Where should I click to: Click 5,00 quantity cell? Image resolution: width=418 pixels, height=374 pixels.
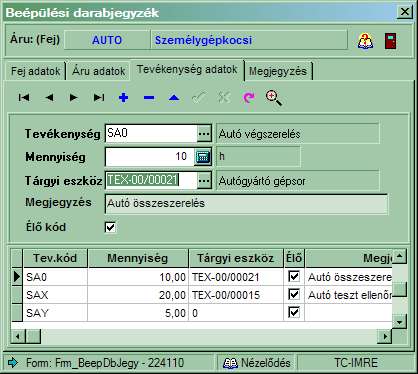(138, 313)
